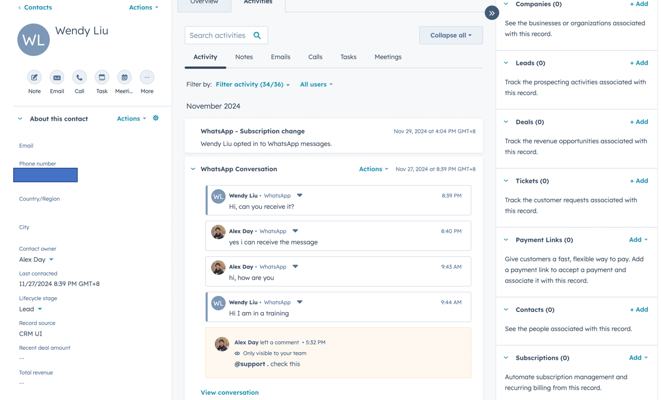Collapse the Subscriptions (0) section
The width and height of the screenshot is (661, 400).
click(x=506, y=358)
